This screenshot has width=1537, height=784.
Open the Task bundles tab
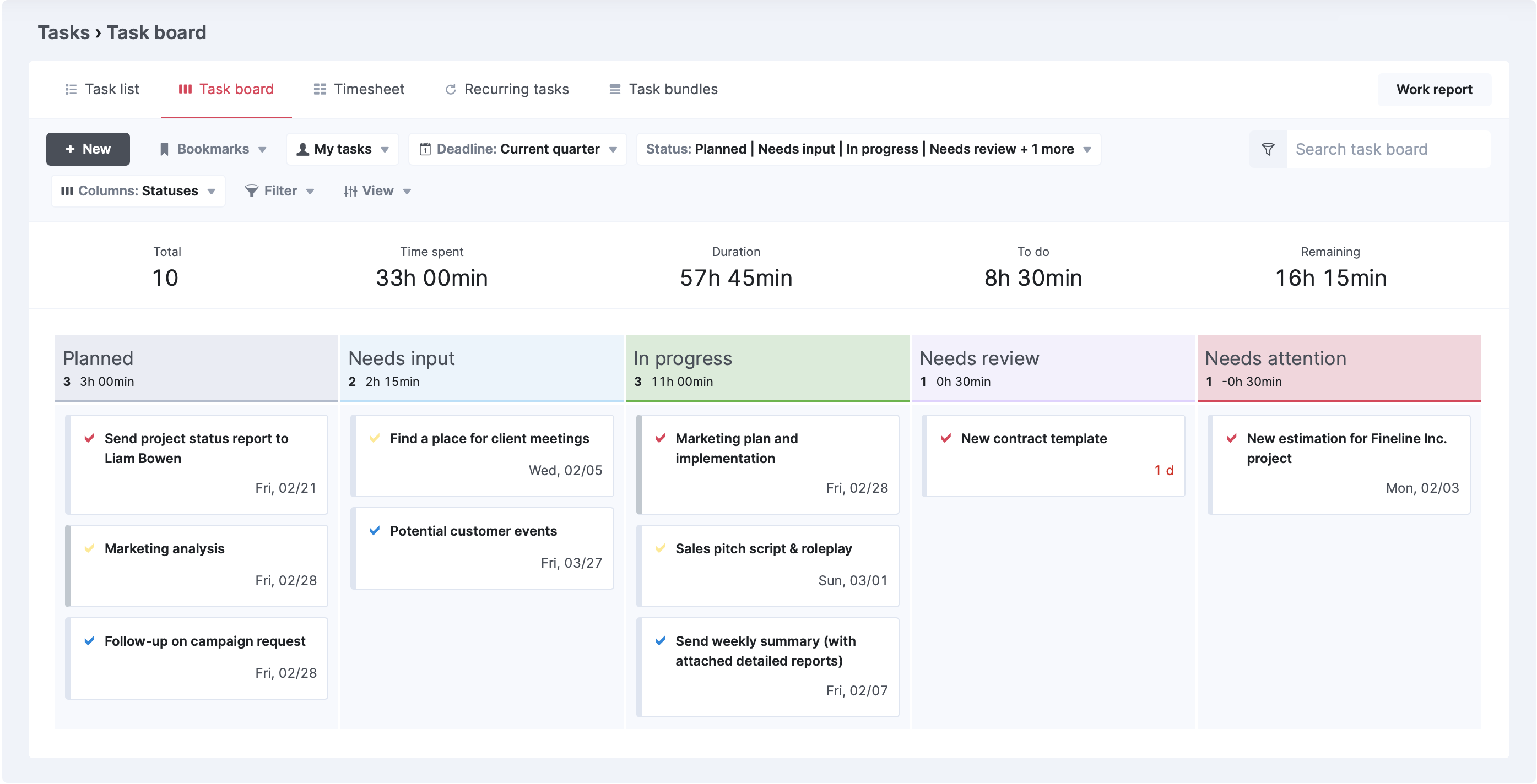(x=663, y=89)
